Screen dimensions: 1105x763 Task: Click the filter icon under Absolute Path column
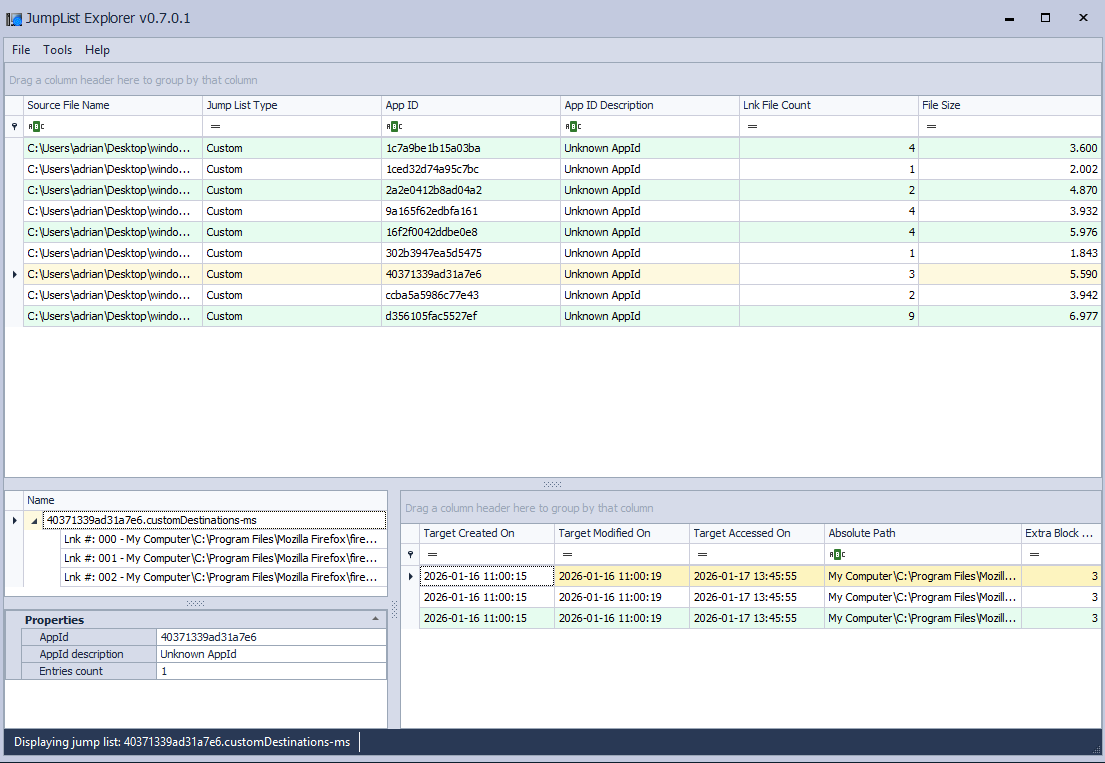click(x=837, y=554)
